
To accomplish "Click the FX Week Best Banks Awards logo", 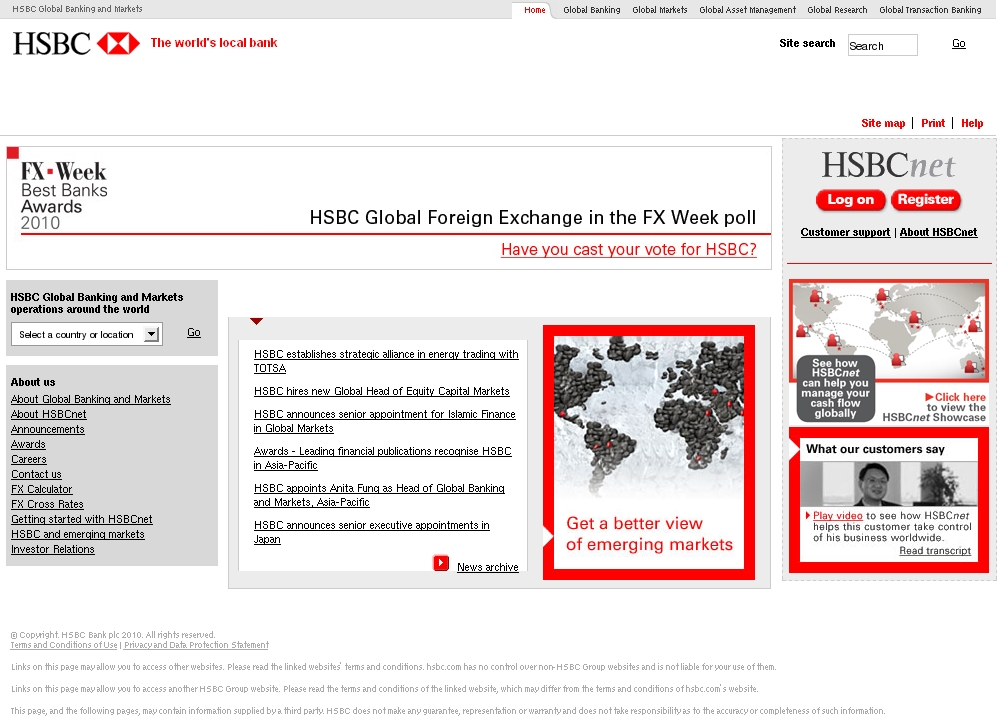I will pyautogui.click(x=64, y=195).
